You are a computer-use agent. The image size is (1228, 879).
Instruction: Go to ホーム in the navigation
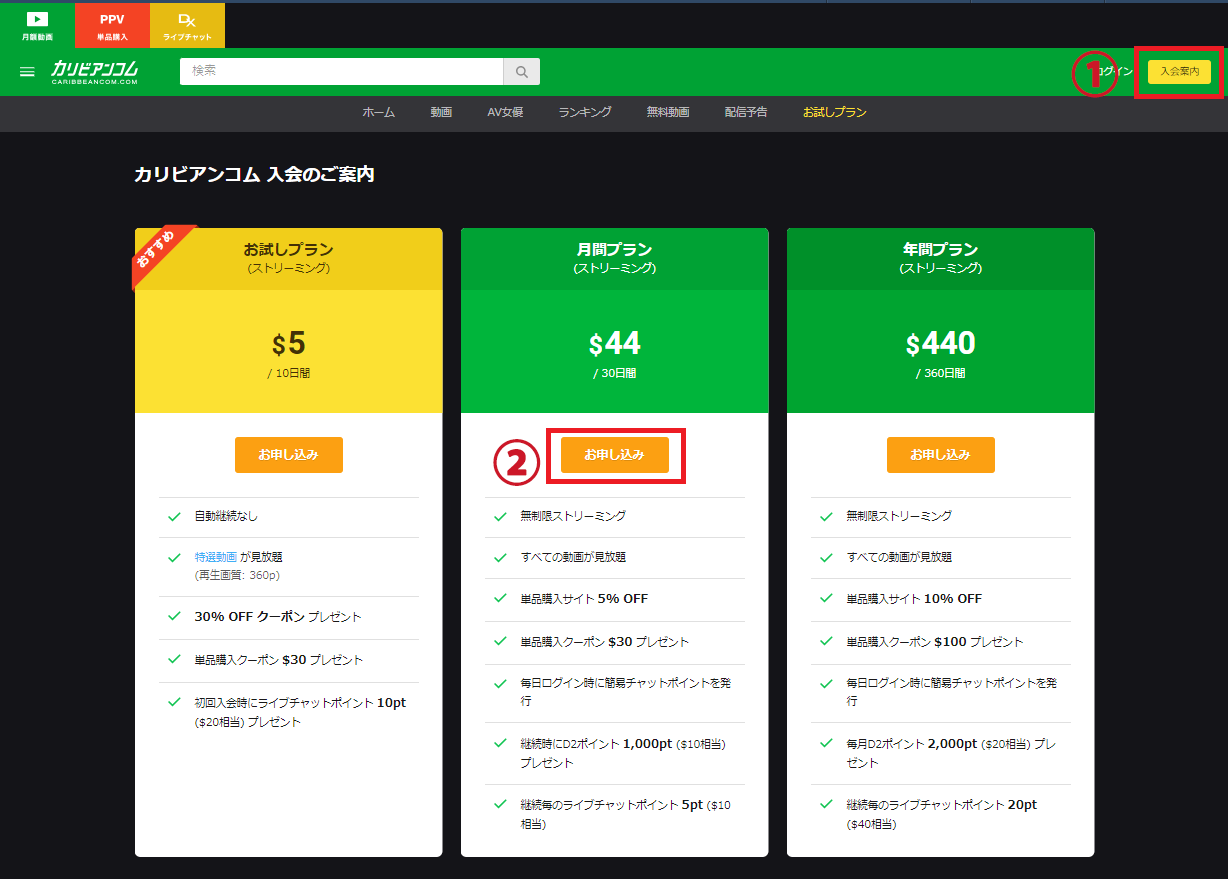coord(378,113)
